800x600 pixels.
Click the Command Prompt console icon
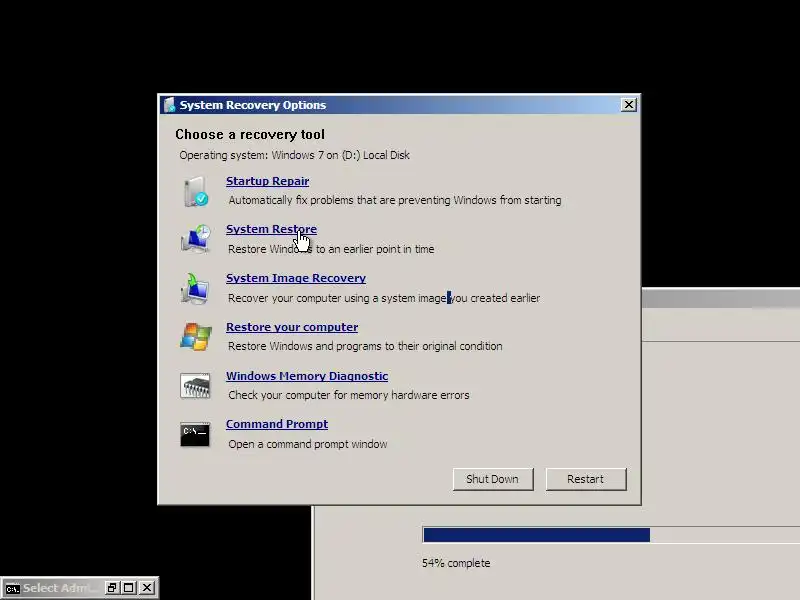coord(195,434)
